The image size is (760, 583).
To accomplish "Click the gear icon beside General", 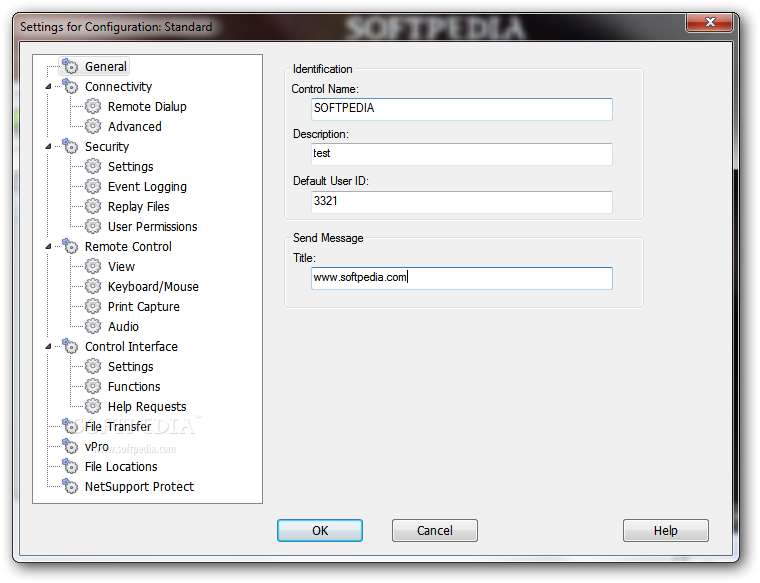I will pyautogui.click(x=70, y=66).
